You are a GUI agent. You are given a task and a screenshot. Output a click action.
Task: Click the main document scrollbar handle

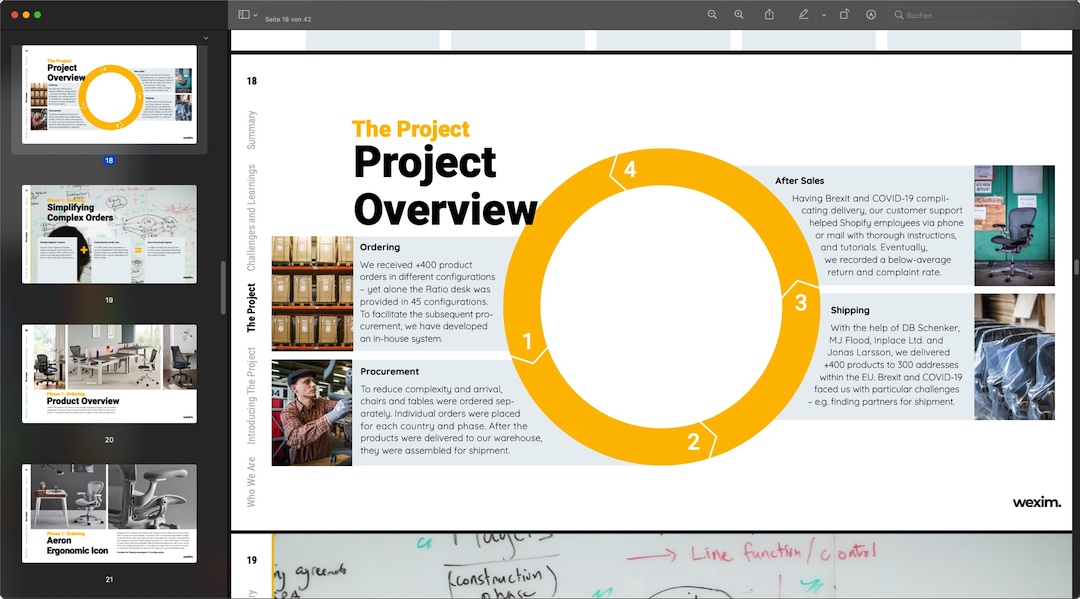pos(1076,267)
